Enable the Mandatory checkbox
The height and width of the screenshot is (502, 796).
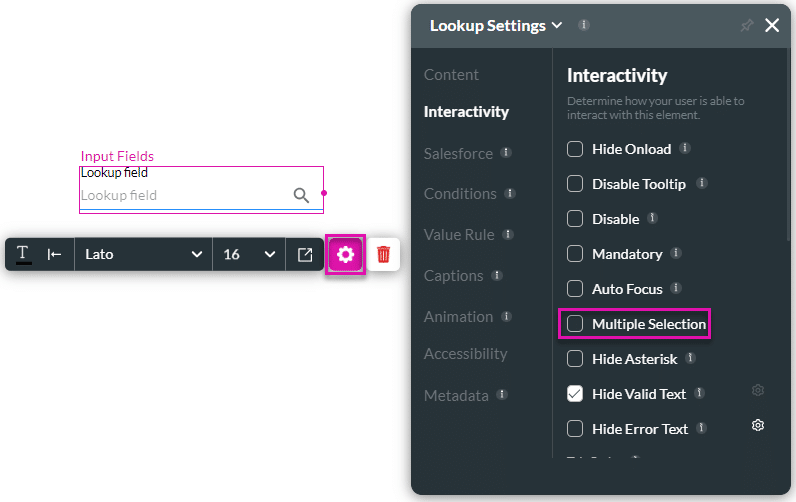click(575, 254)
